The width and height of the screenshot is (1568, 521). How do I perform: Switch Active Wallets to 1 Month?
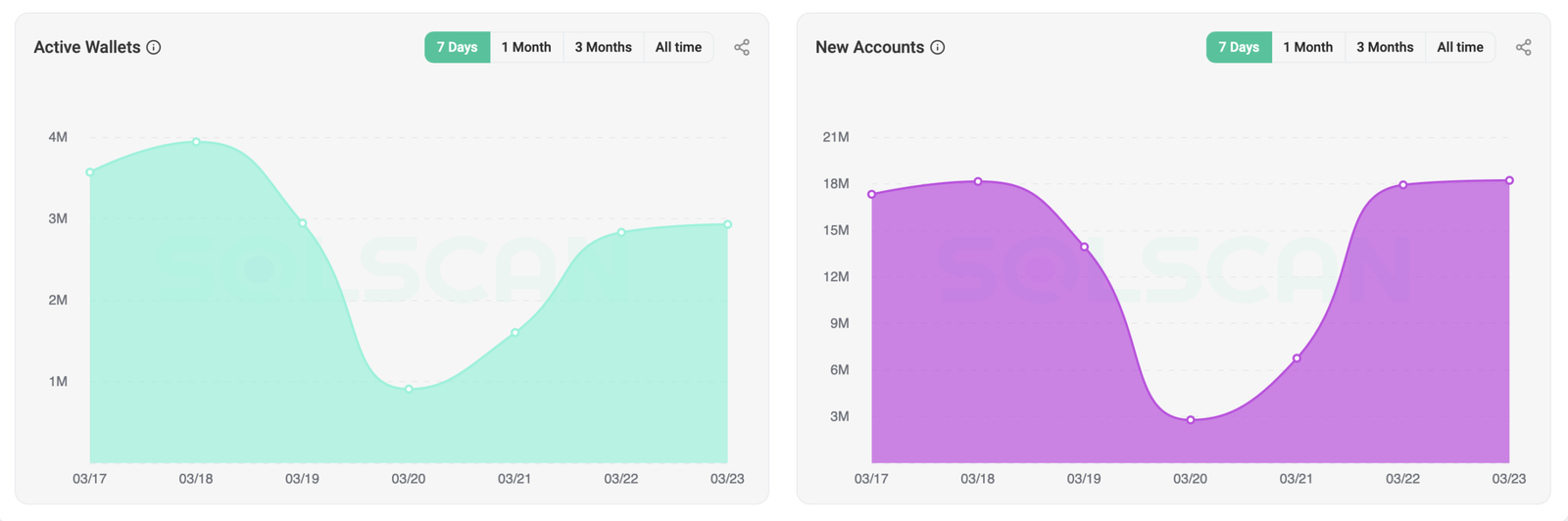pyautogui.click(x=526, y=47)
